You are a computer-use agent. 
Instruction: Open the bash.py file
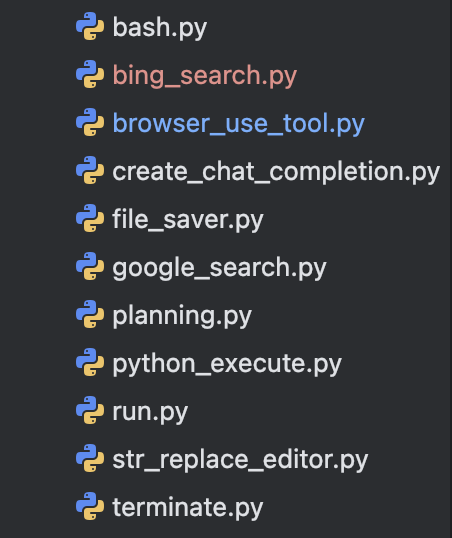[160, 28]
